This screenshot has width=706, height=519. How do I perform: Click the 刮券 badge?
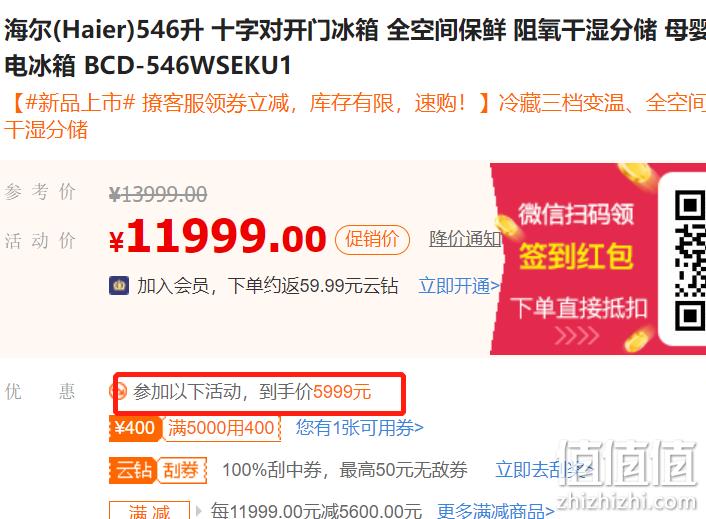[181, 470]
